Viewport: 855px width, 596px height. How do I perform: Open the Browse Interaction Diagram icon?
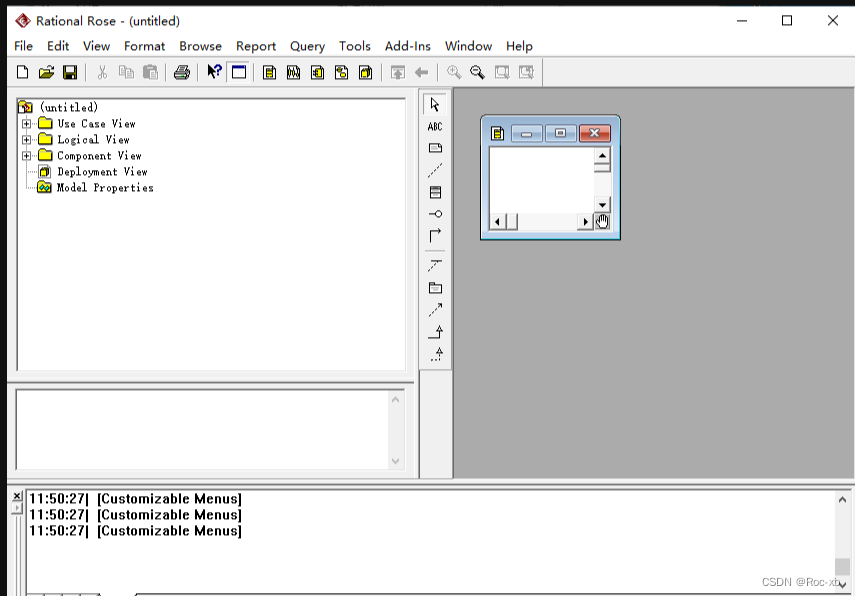pos(293,72)
